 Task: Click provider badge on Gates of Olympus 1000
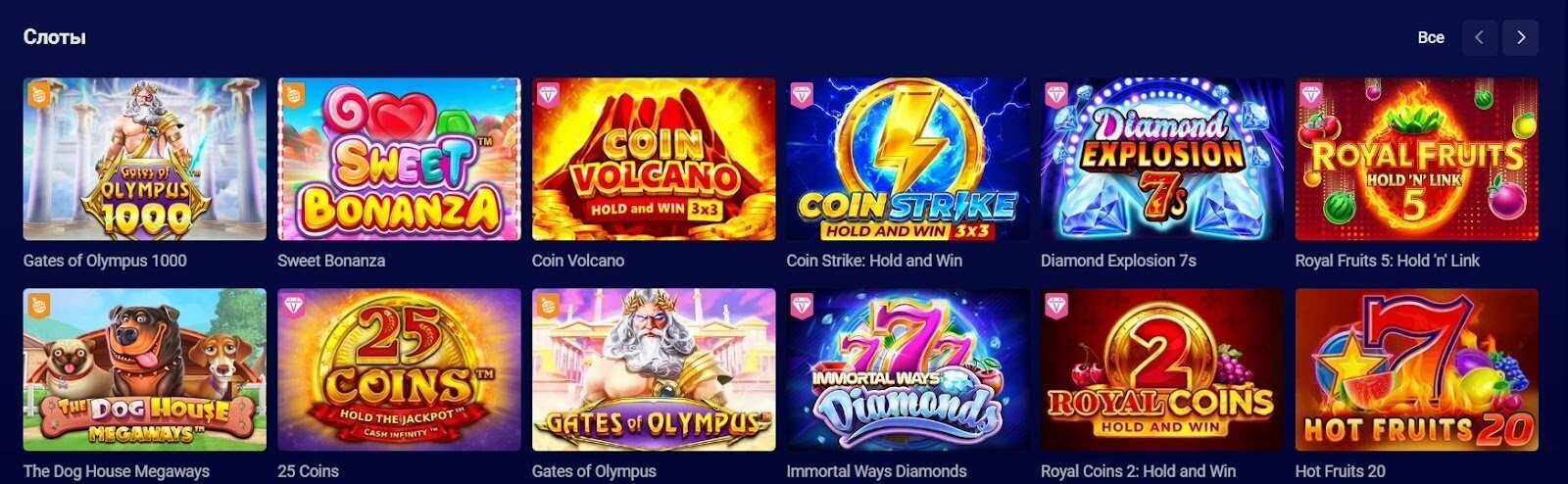(37, 94)
